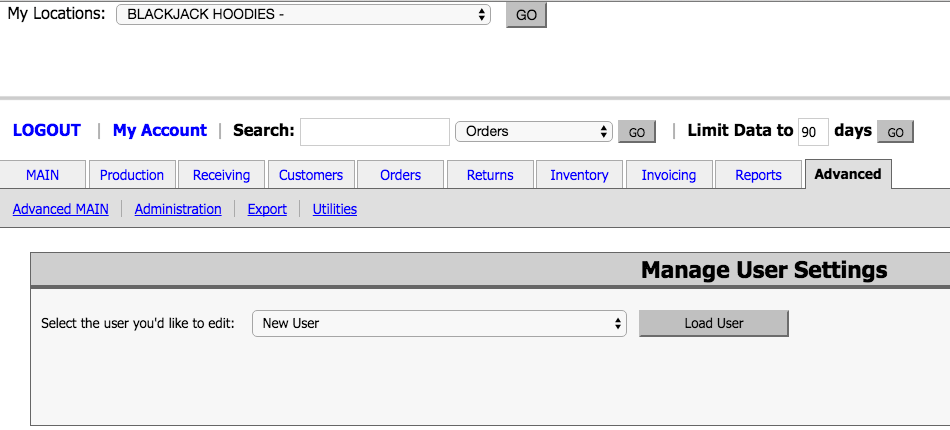Click the Advanced MAIN link
Image resolution: width=950 pixels, height=430 pixels.
[x=61, y=209]
